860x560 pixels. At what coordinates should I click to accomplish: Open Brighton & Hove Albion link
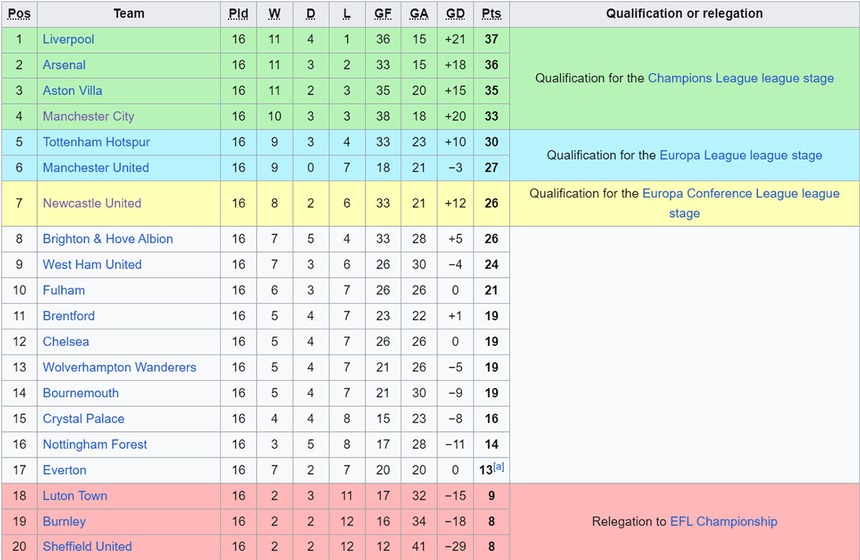pos(107,239)
